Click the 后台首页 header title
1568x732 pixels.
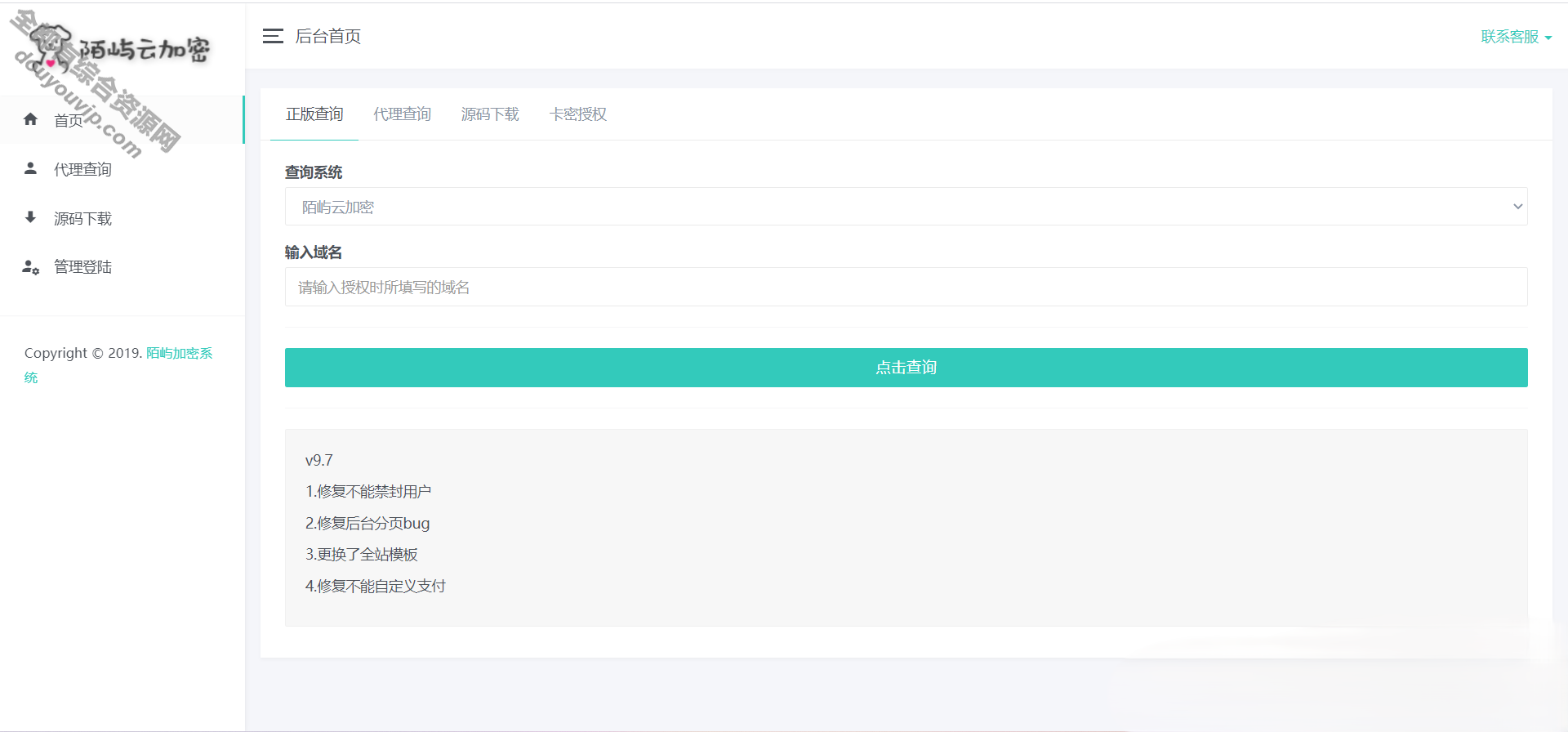click(x=328, y=36)
